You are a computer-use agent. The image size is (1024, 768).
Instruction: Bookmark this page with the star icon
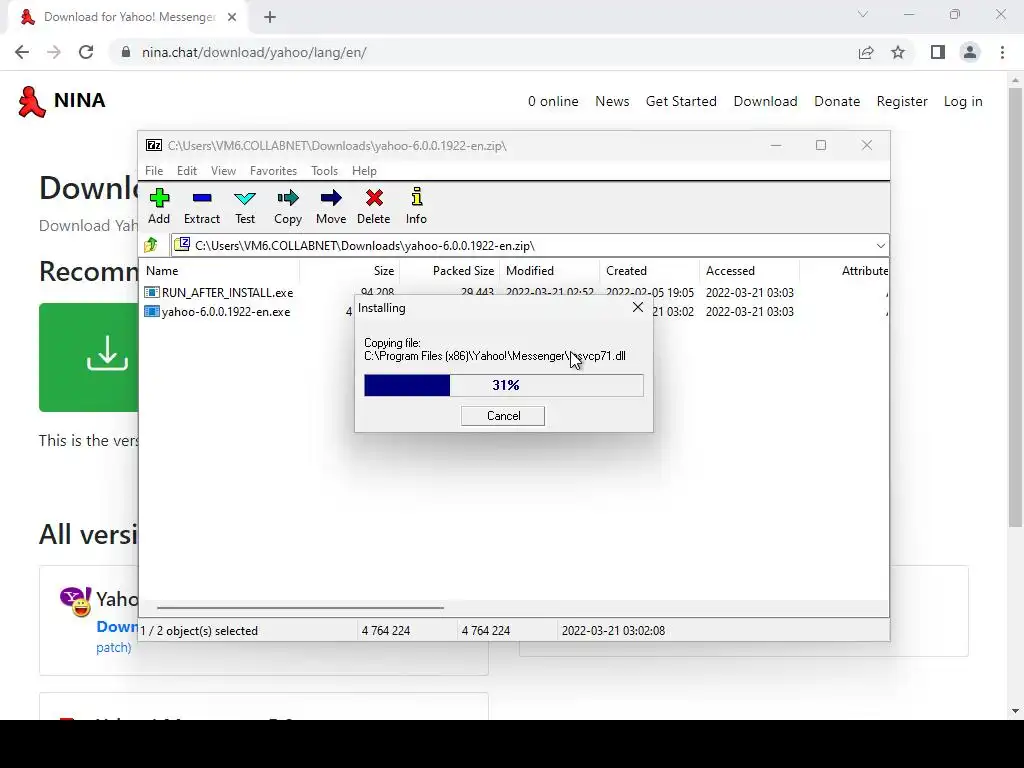tap(898, 52)
